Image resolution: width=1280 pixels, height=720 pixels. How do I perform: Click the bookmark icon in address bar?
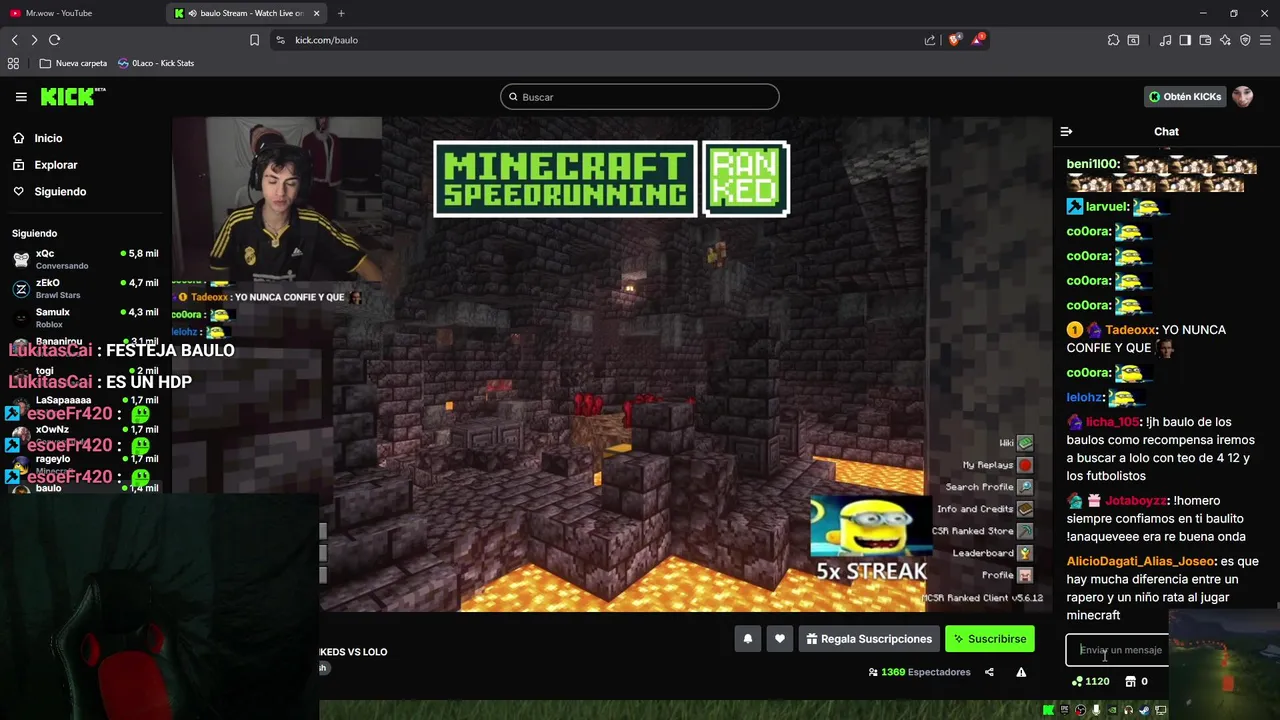[254, 40]
